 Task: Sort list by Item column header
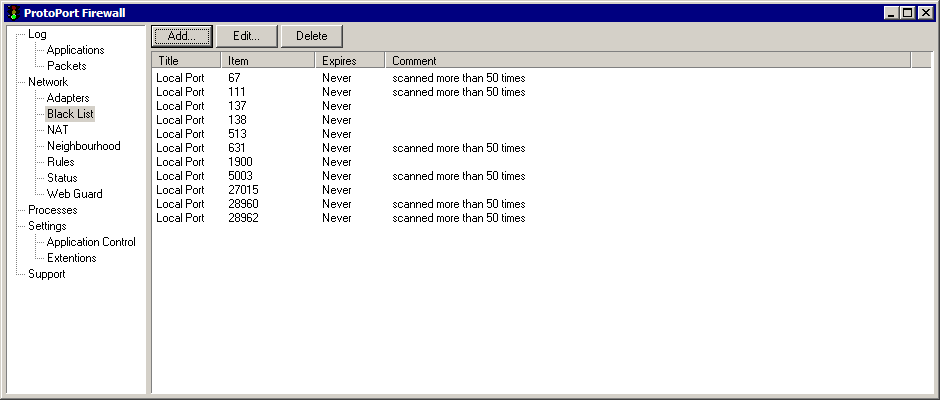[x=267, y=61]
